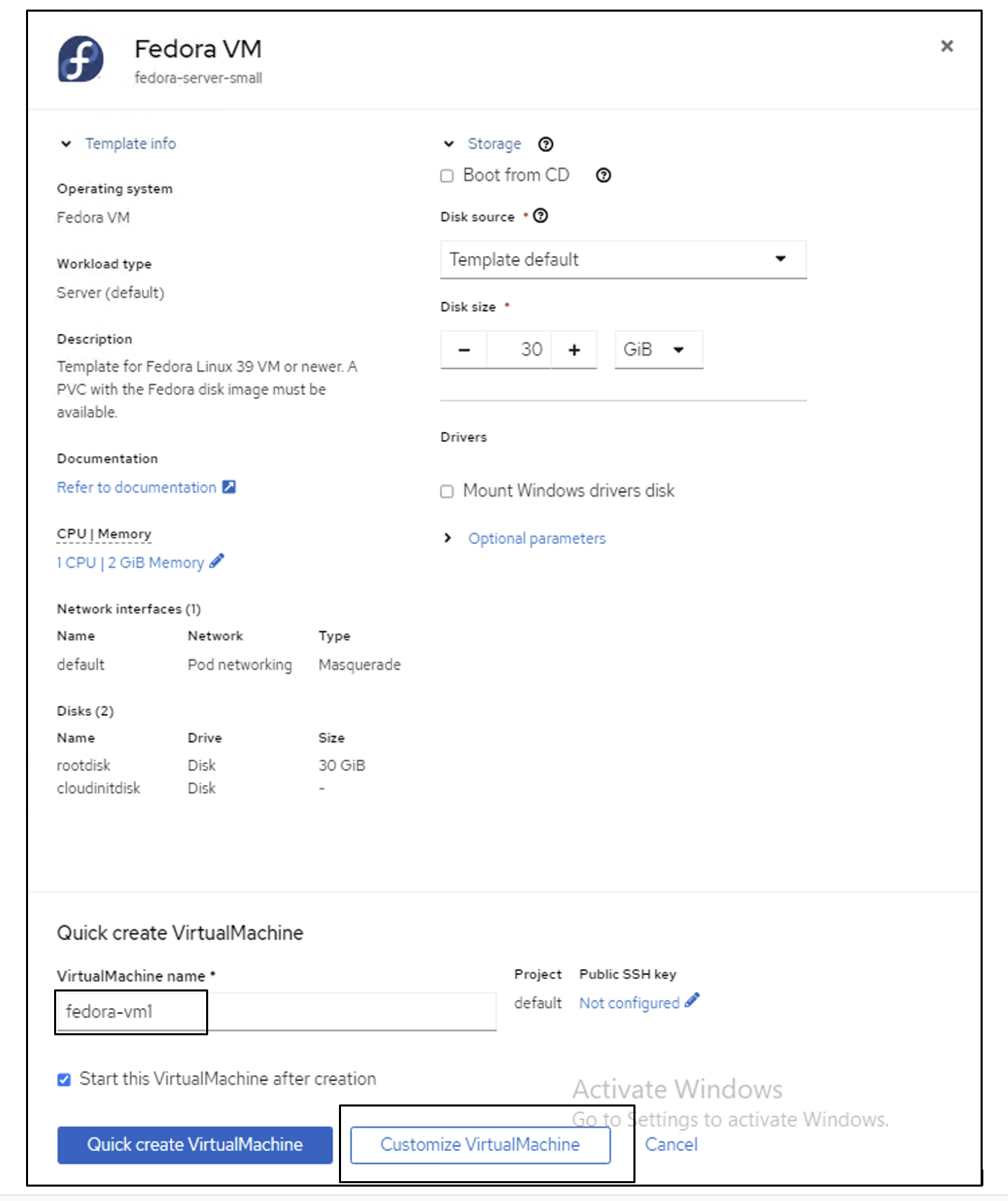The height and width of the screenshot is (1201, 1008).
Task: Click the 1 CPU | 2 GiB Memory link
Action: pyautogui.click(x=130, y=562)
